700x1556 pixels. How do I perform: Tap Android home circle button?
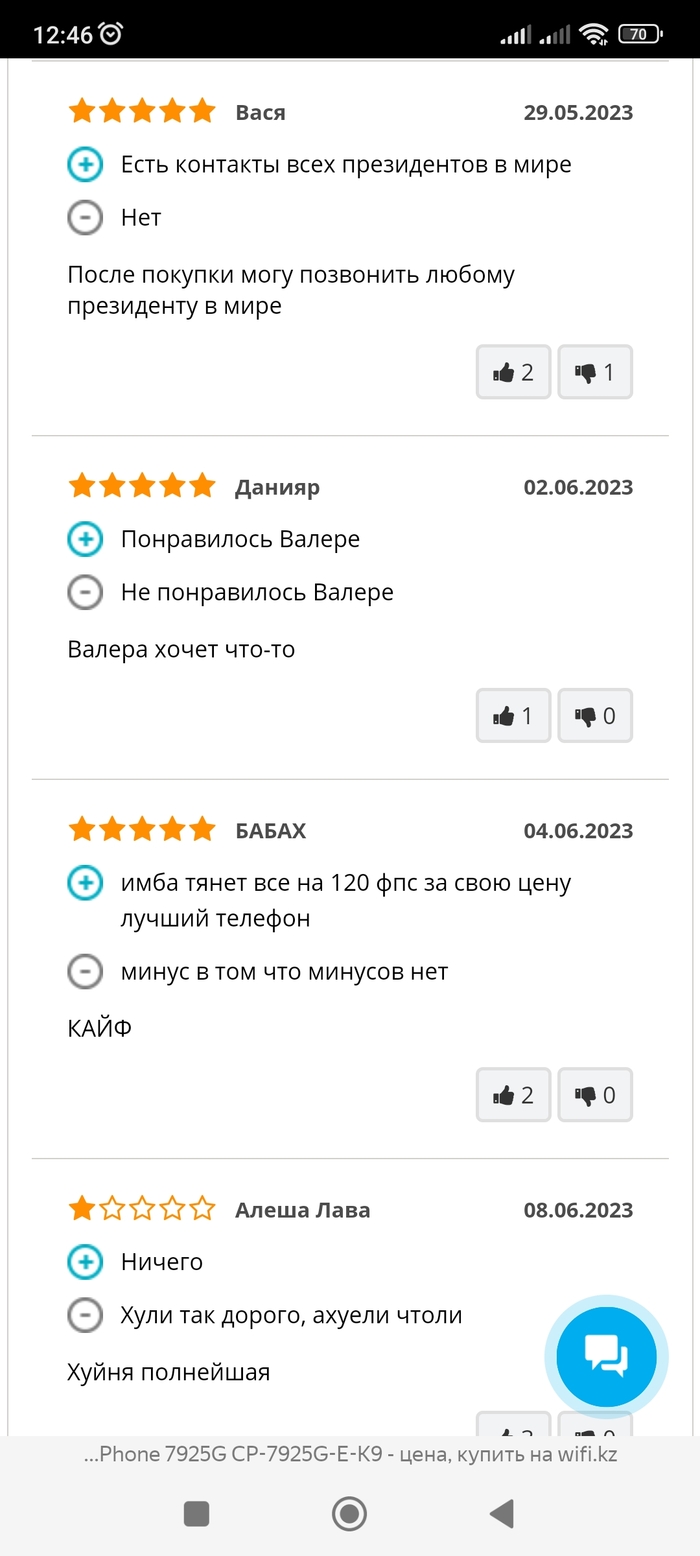(349, 1514)
